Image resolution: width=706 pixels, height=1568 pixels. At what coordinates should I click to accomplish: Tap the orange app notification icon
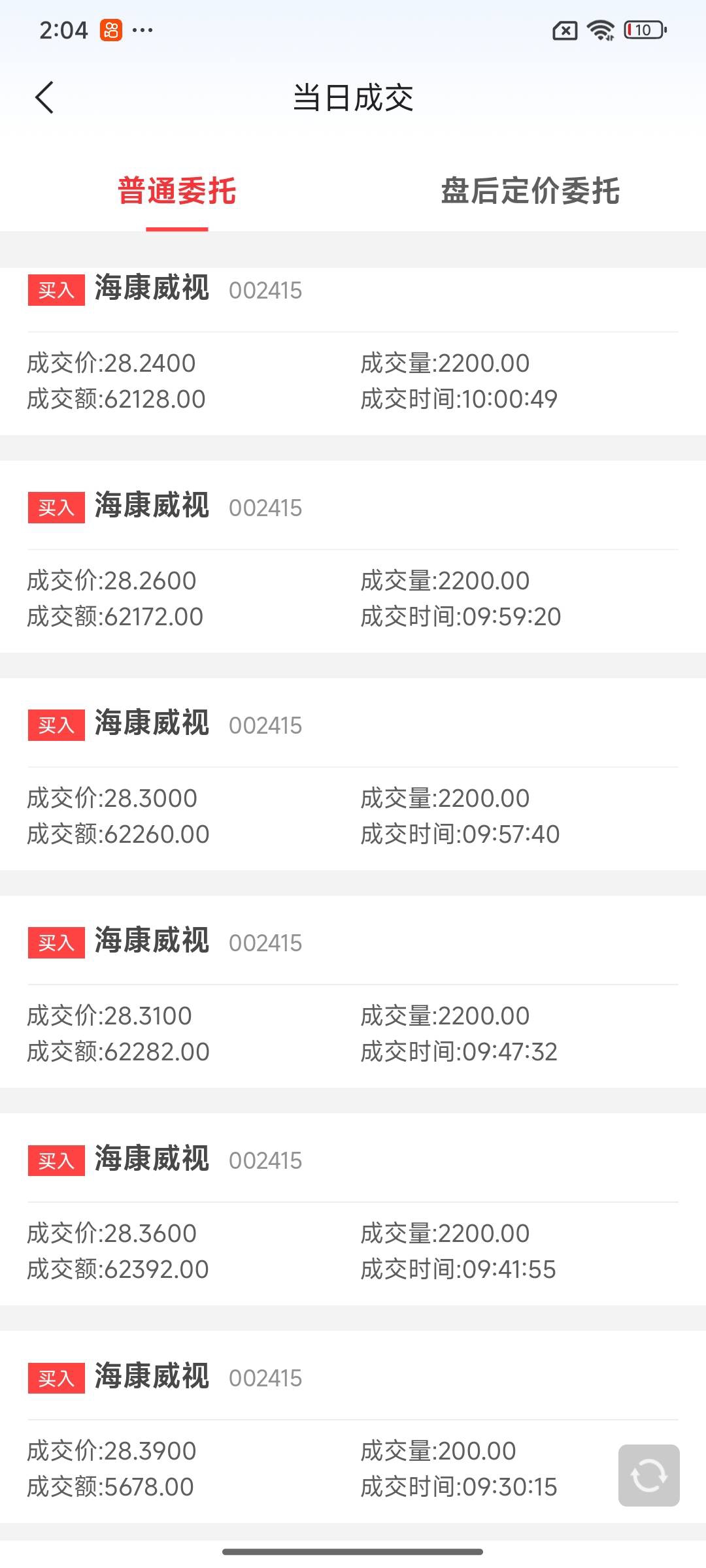(111, 30)
